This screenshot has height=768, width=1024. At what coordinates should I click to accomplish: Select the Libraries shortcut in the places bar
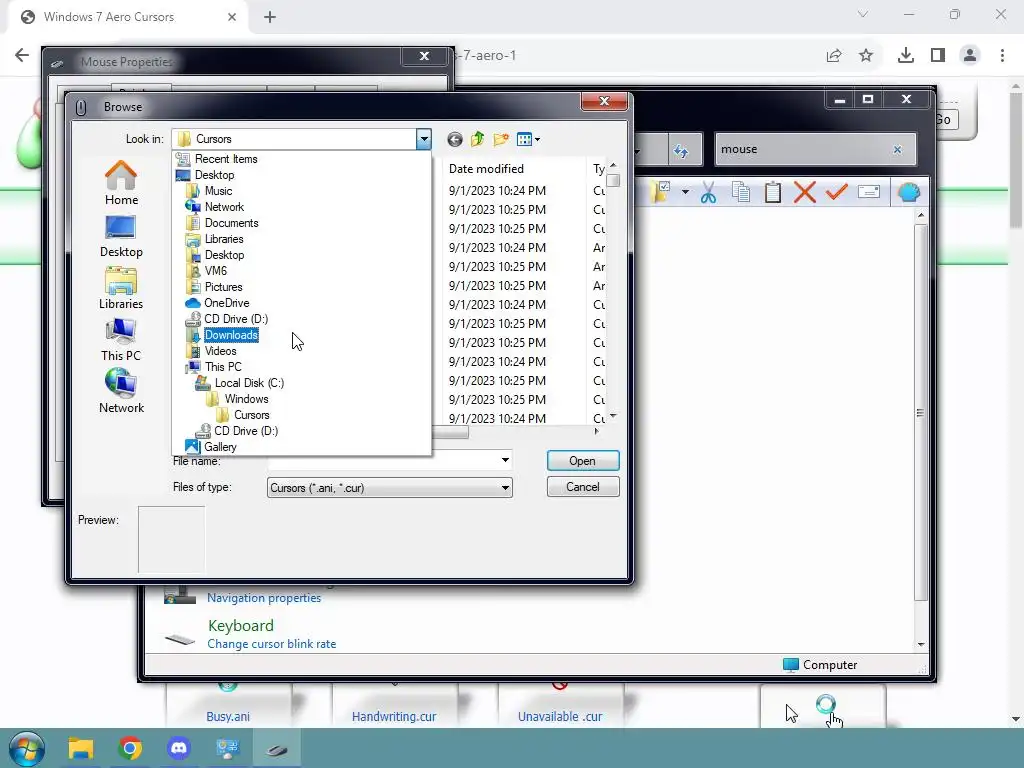[121, 288]
